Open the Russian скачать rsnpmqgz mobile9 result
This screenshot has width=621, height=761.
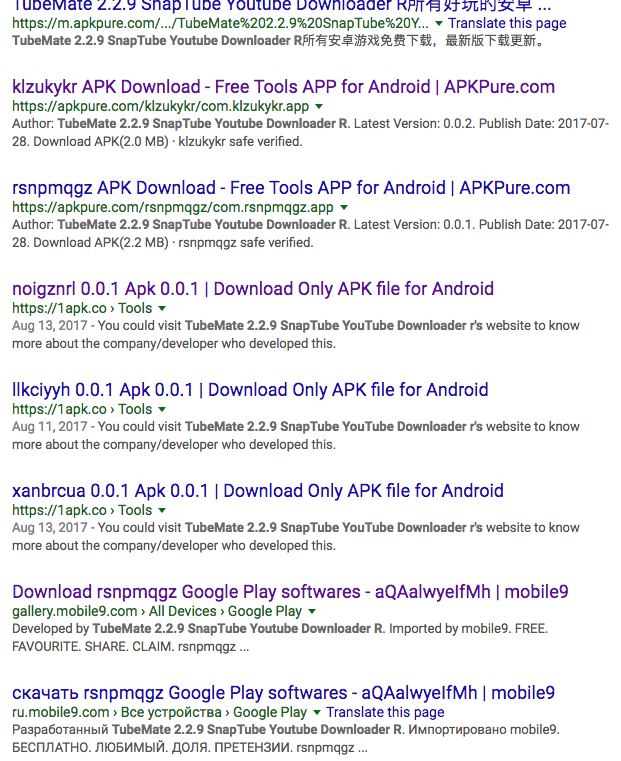[x=283, y=693]
